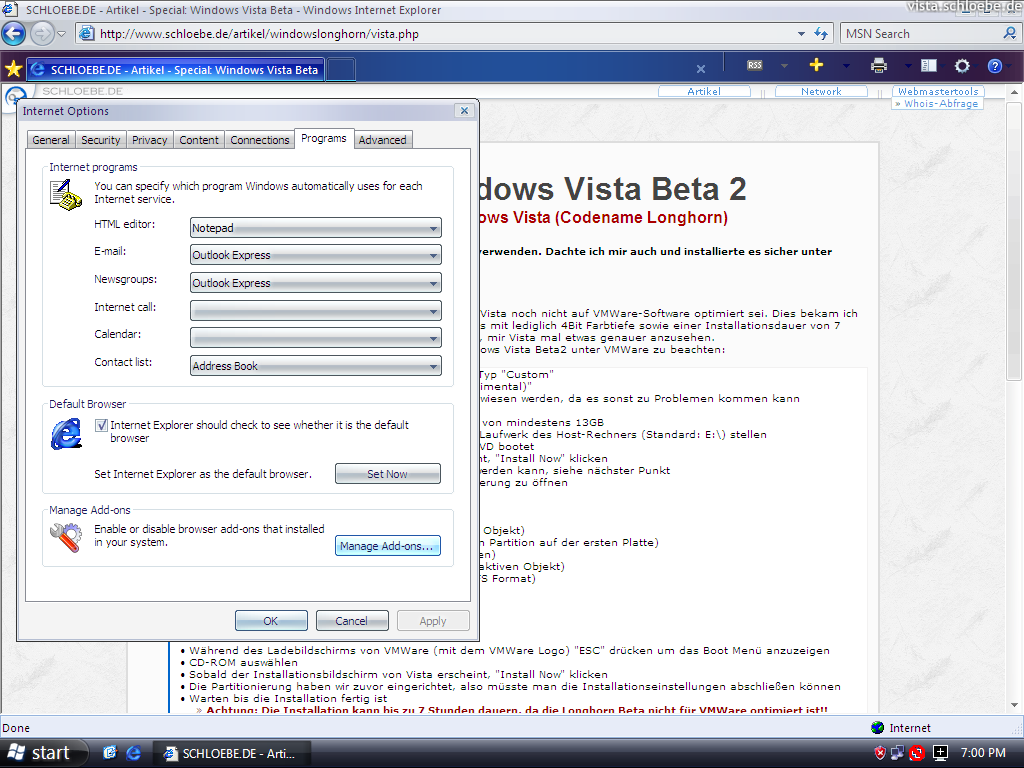Image resolution: width=1024 pixels, height=768 pixels.
Task: Open the Privacy tab
Action: pyautogui.click(x=150, y=140)
